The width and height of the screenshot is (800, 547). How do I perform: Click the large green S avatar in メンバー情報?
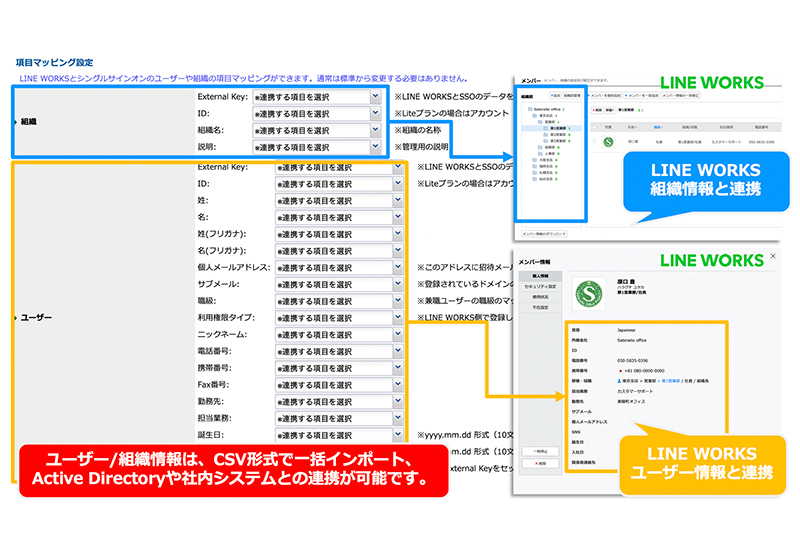[589, 294]
